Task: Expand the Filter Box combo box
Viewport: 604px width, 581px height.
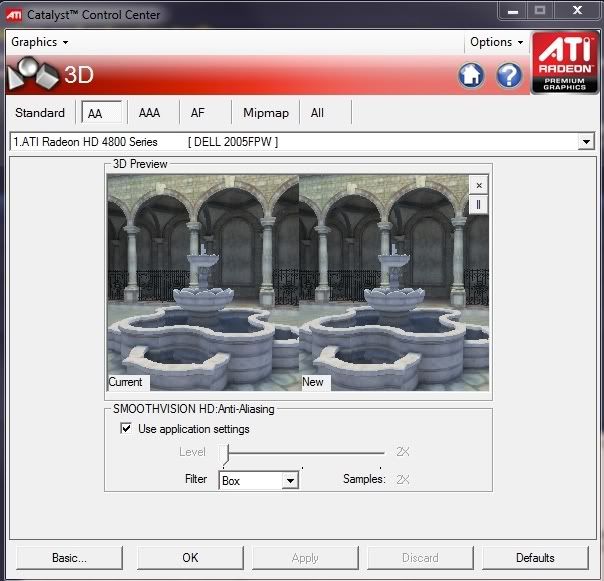Action: [290, 481]
